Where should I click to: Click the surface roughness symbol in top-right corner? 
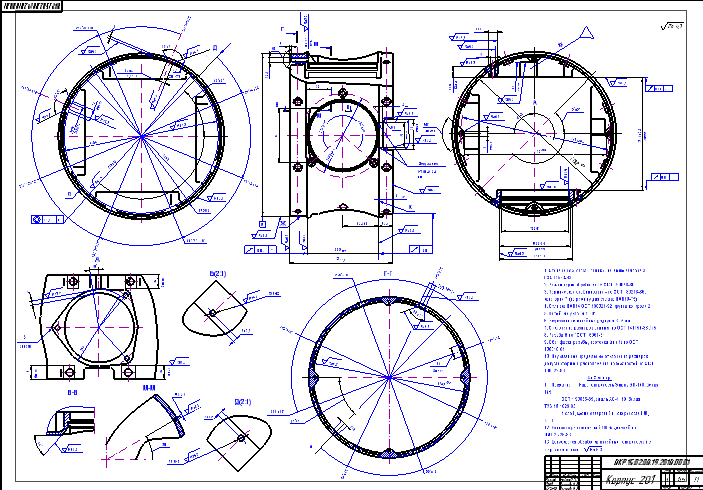pos(672,25)
